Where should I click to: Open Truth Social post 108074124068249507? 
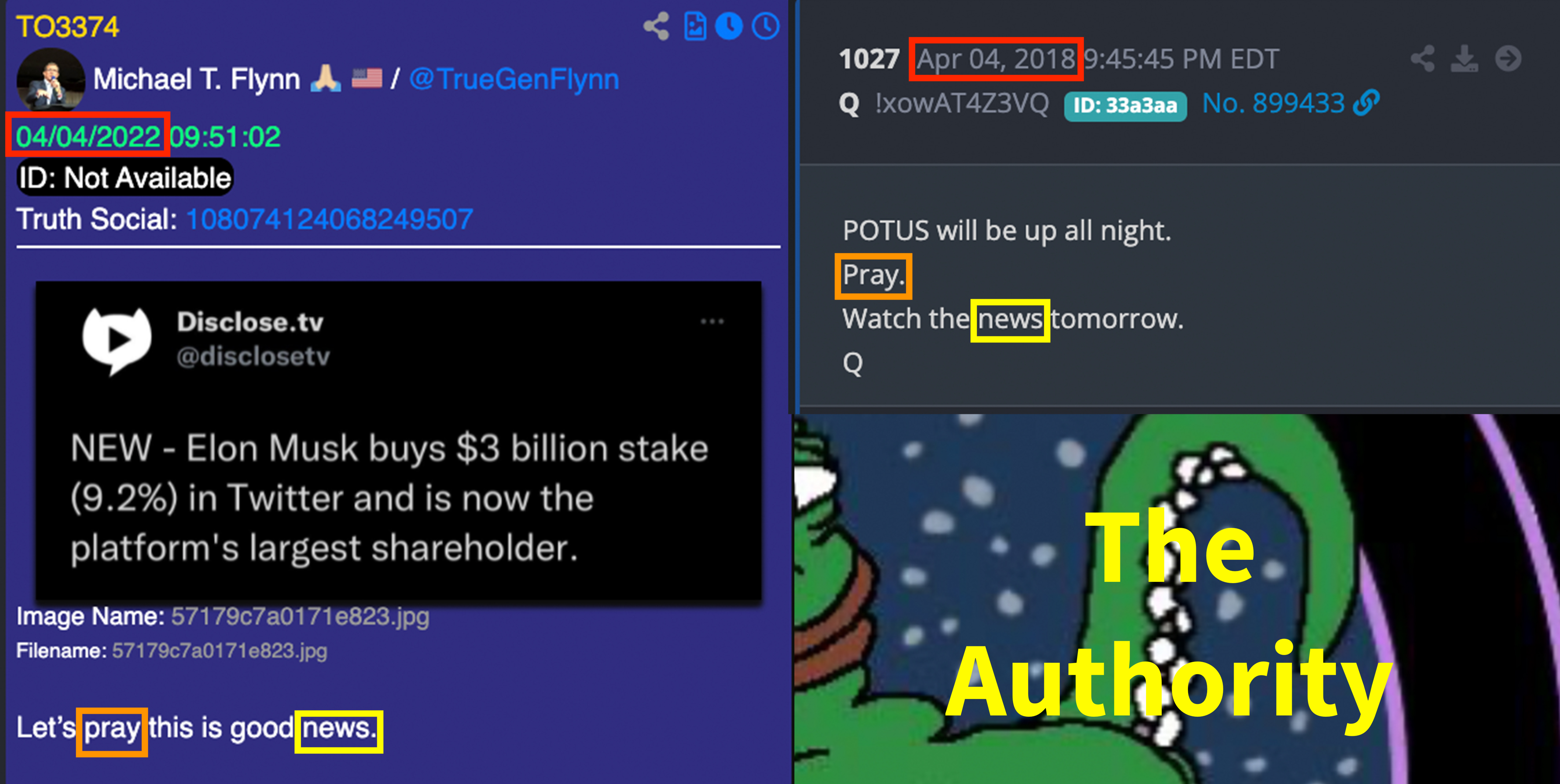point(329,219)
